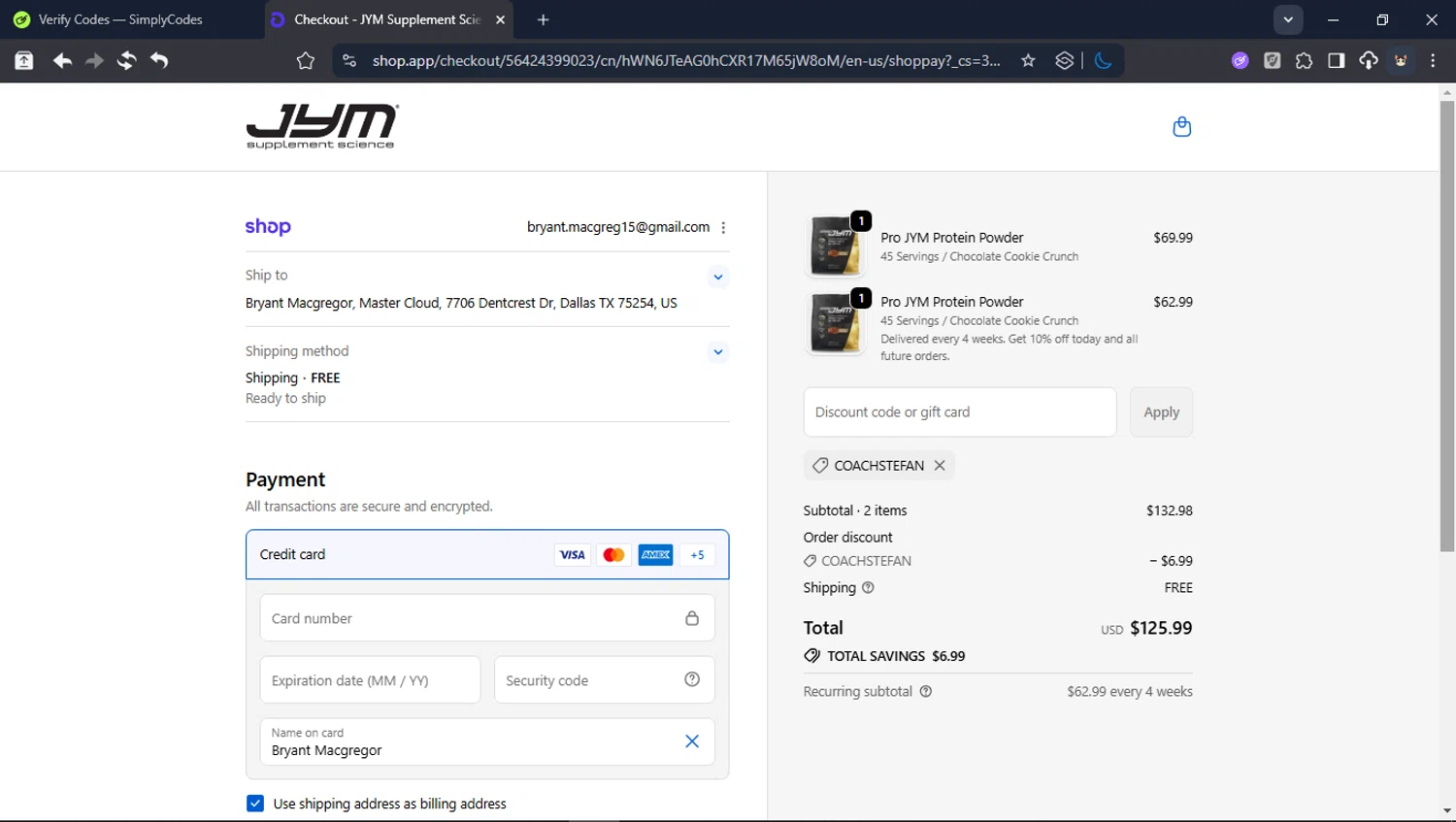Toggle the browser side panel

[1337, 60]
